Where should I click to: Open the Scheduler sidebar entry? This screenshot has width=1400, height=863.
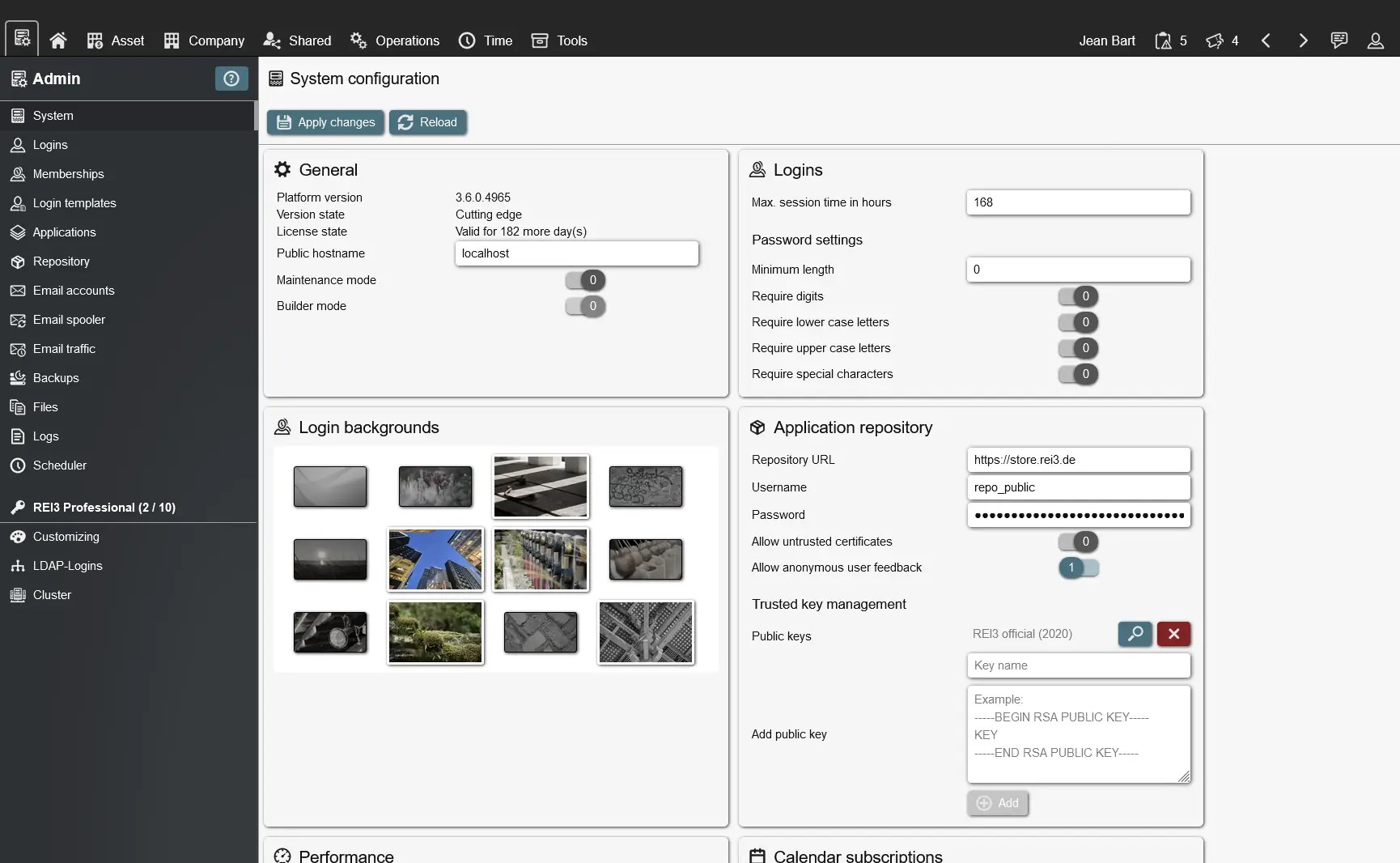[x=59, y=466]
